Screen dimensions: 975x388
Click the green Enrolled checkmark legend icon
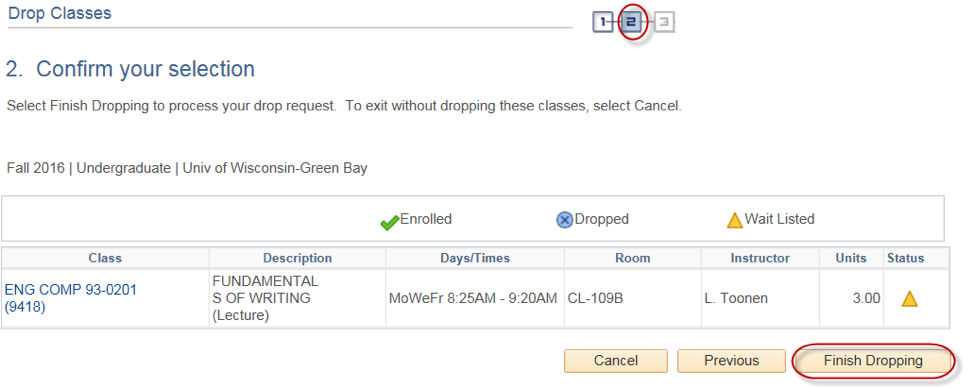point(389,221)
